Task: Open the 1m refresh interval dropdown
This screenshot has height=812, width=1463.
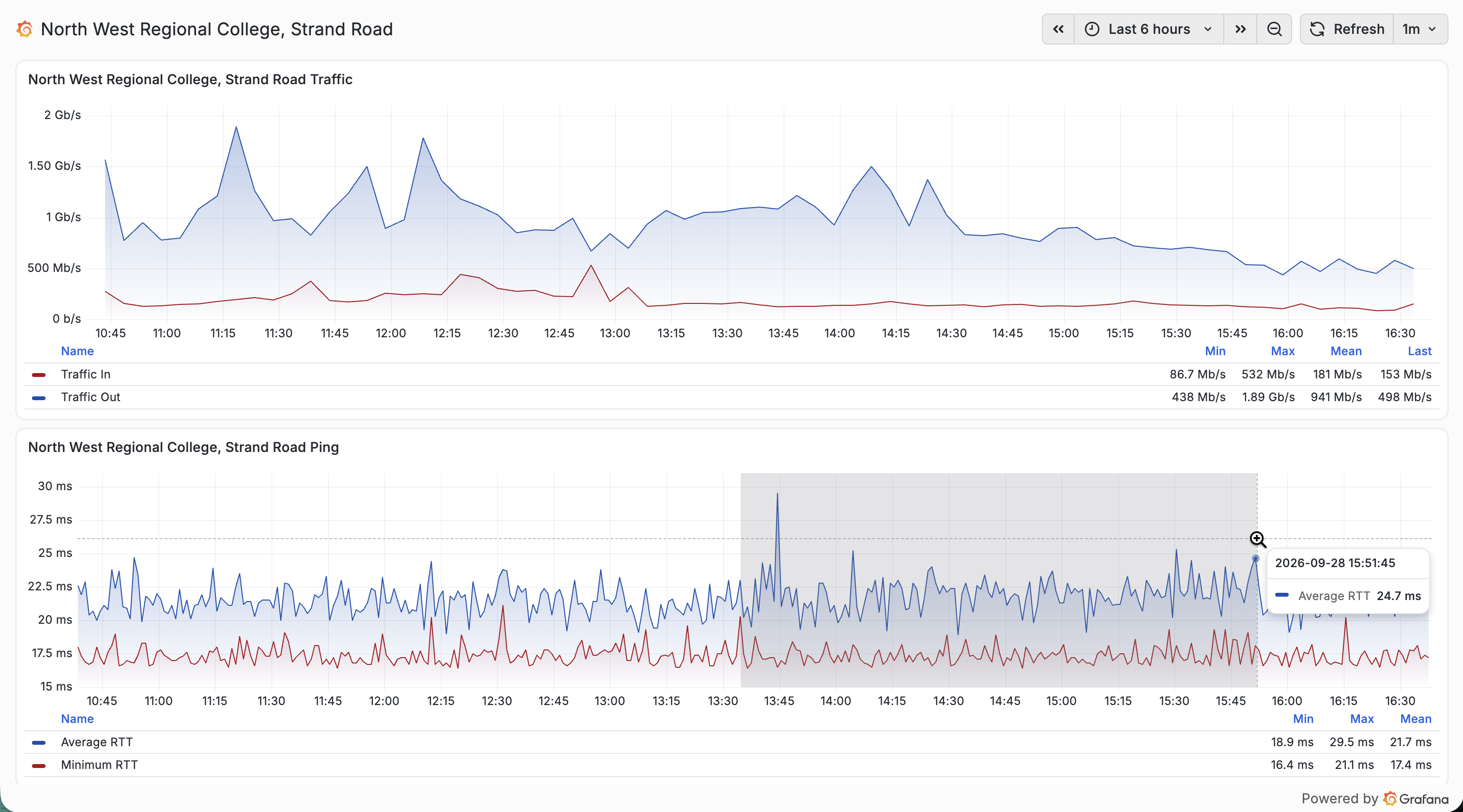Action: pos(1420,29)
